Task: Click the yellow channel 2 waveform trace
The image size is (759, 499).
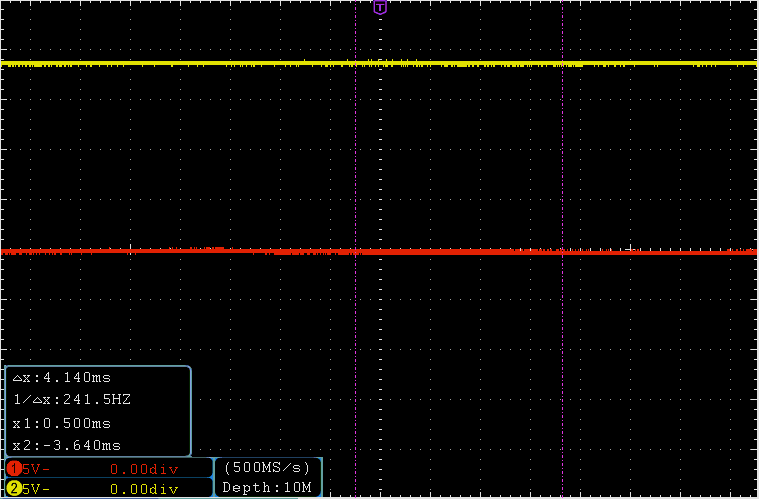Action: 380,63
